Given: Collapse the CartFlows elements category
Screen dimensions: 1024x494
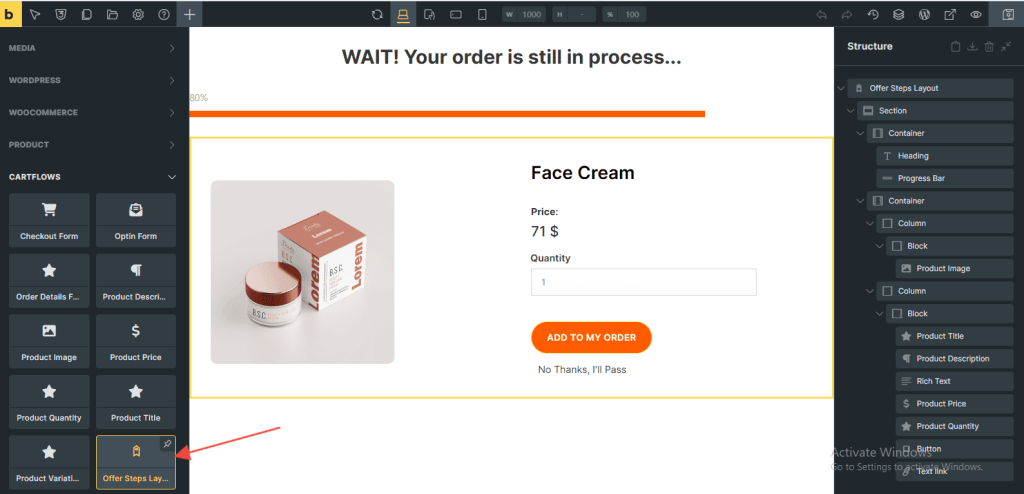Looking at the screenshot, I should (x=171, y=177).
